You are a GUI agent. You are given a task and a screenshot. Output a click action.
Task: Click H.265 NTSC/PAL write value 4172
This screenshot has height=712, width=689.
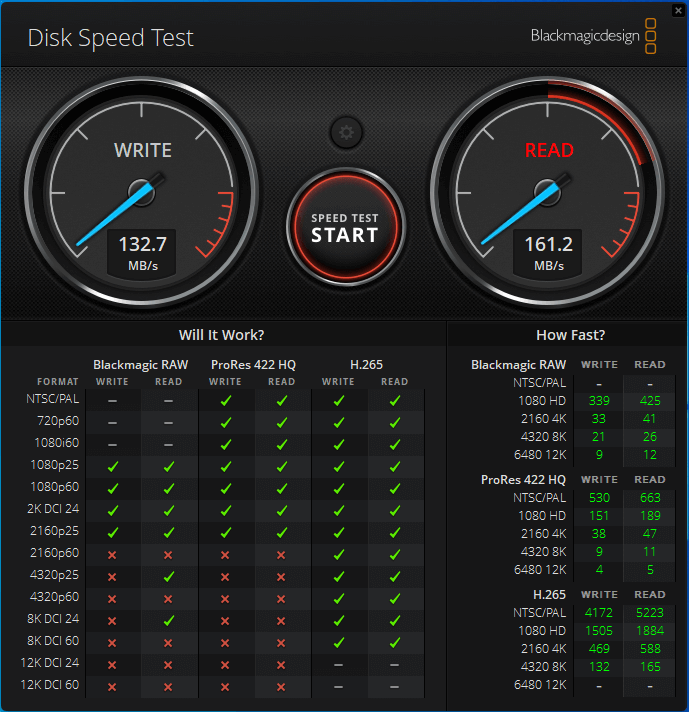599,613
